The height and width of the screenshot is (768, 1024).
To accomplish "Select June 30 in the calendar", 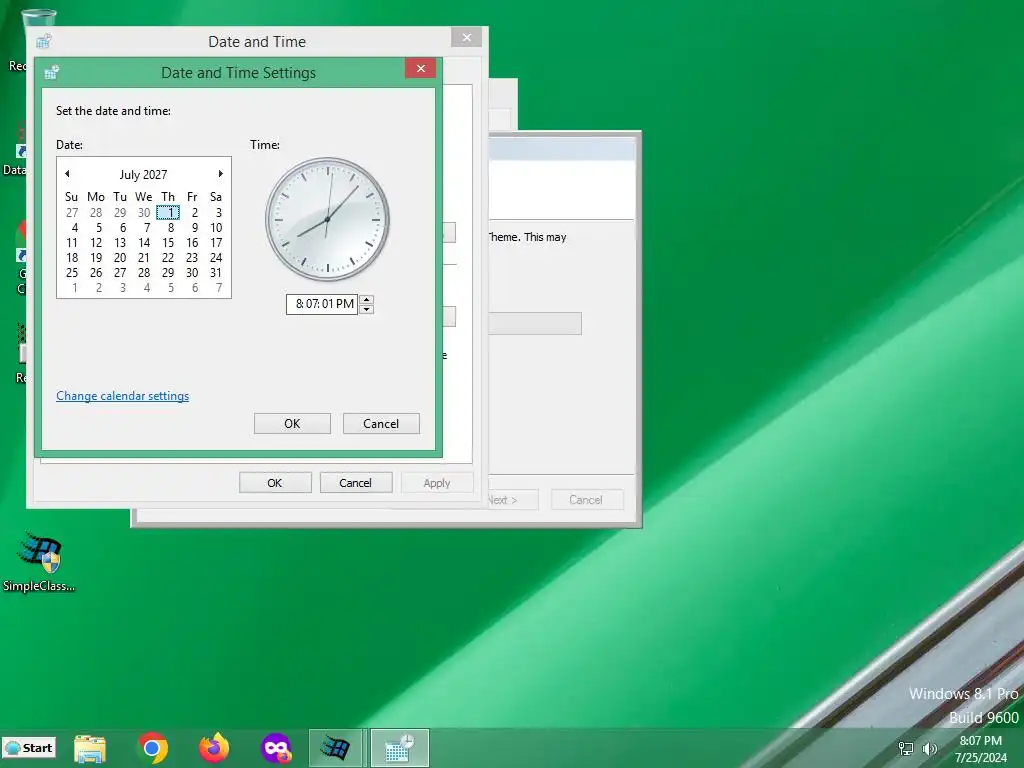I will coord(144,212).
